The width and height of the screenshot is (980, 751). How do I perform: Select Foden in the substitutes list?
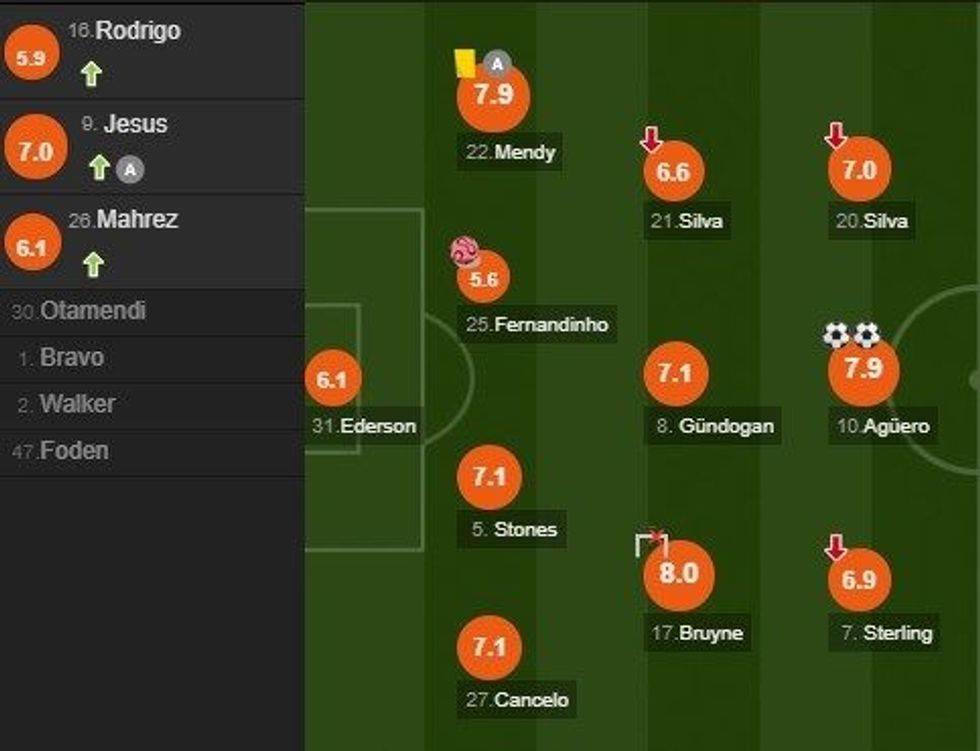coord(74,451)
